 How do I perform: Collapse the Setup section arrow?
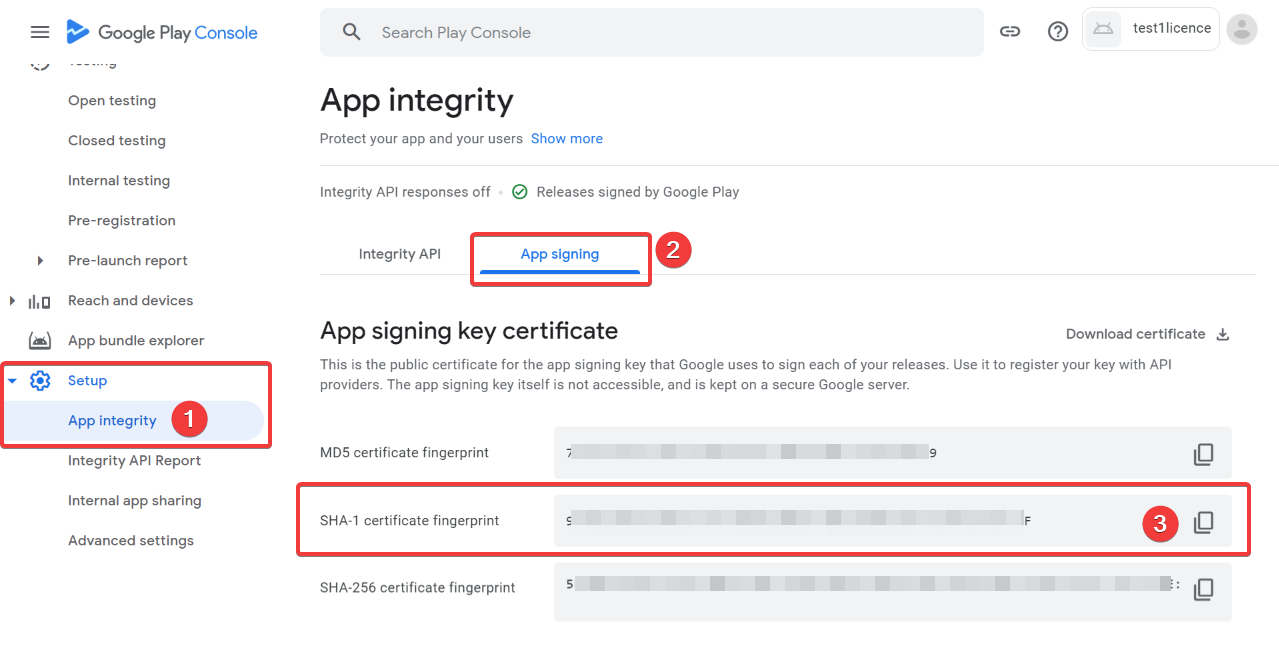click(x=13, y=381)
